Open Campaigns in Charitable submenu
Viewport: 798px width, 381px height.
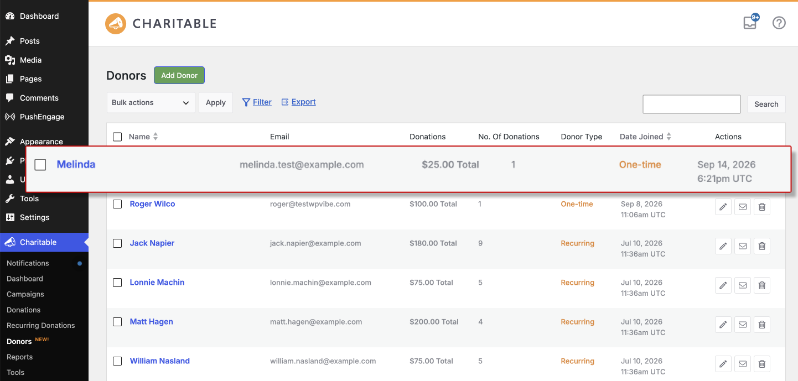click(x=25, y=294)
